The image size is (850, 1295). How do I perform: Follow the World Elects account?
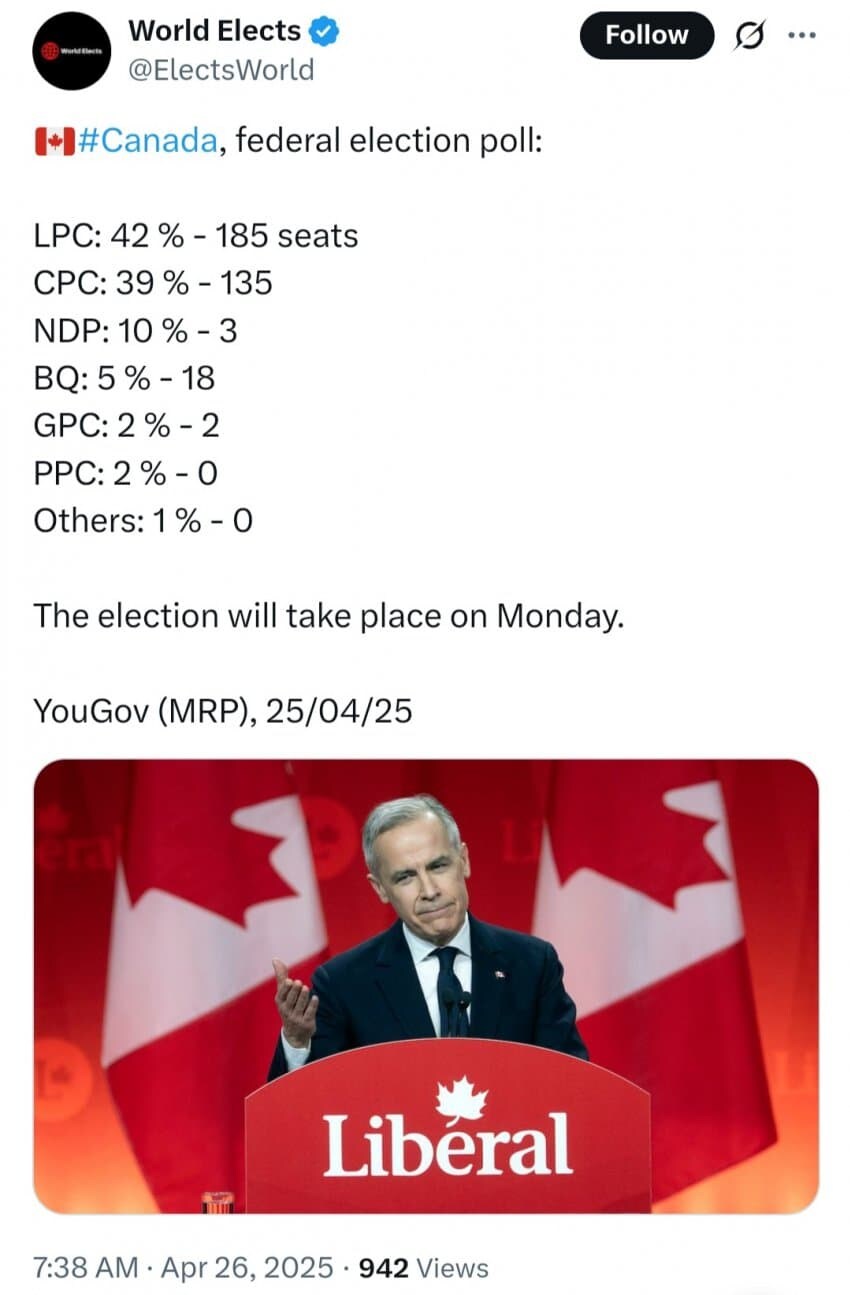647,36
